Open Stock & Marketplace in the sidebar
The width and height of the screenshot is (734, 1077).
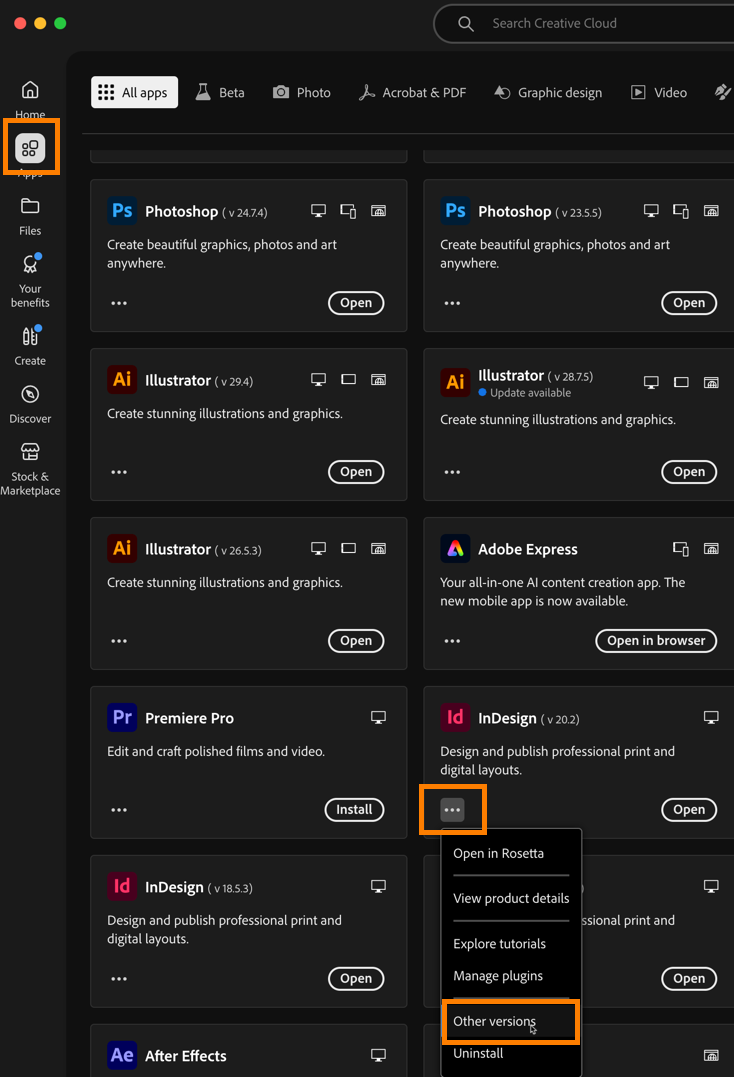pos(30,469)
